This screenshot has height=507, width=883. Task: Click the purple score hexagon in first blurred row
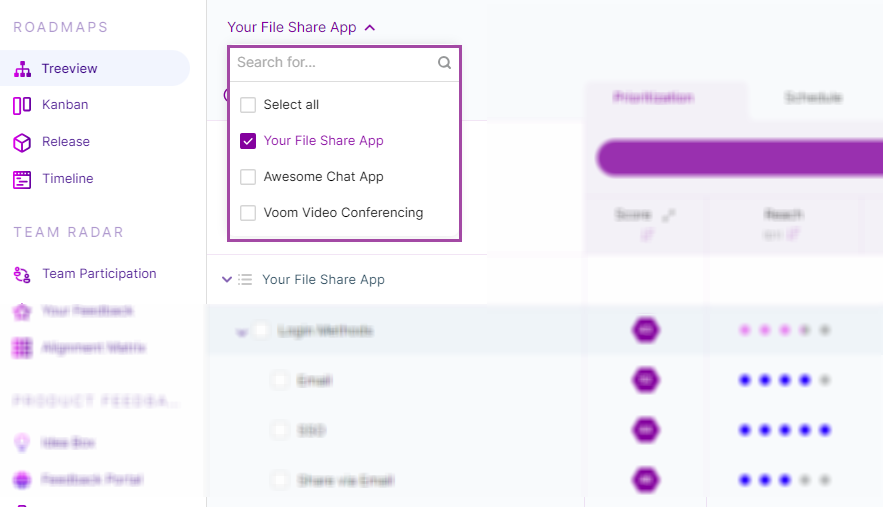click(x=645, y=330)
